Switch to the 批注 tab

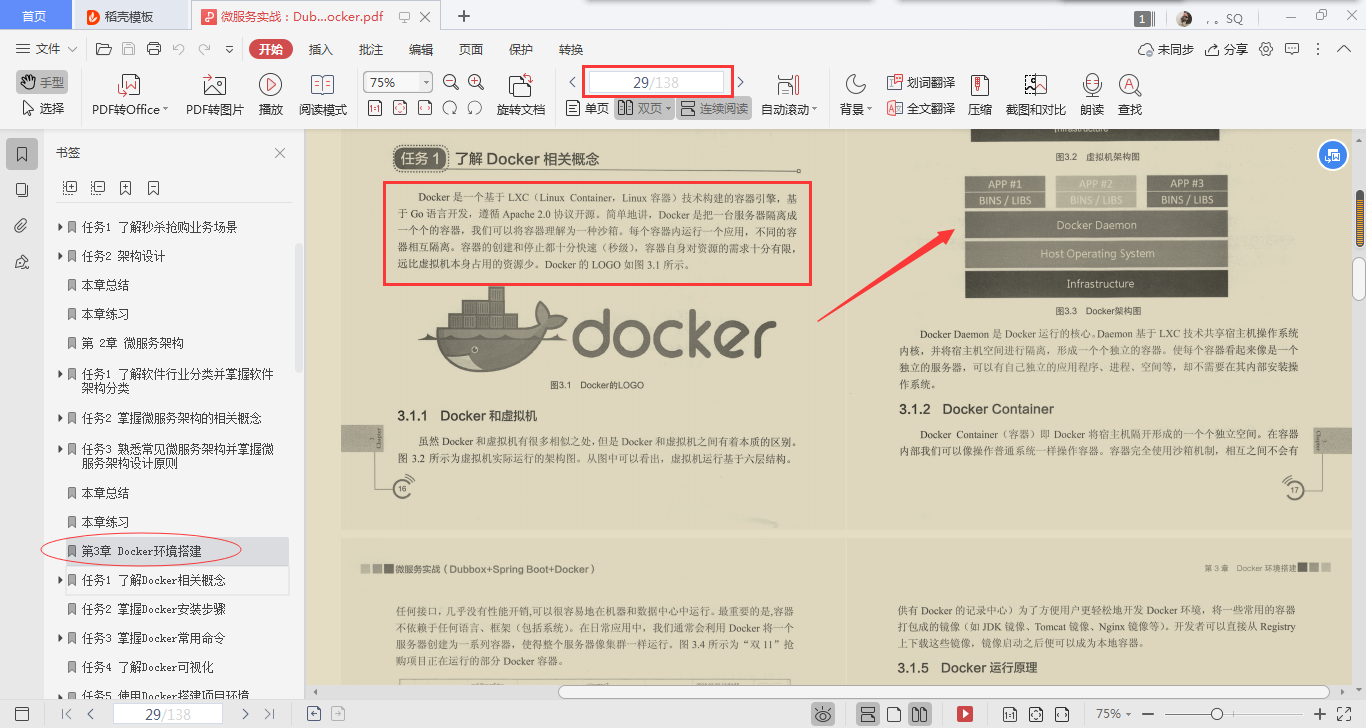(x=371, y=50)
